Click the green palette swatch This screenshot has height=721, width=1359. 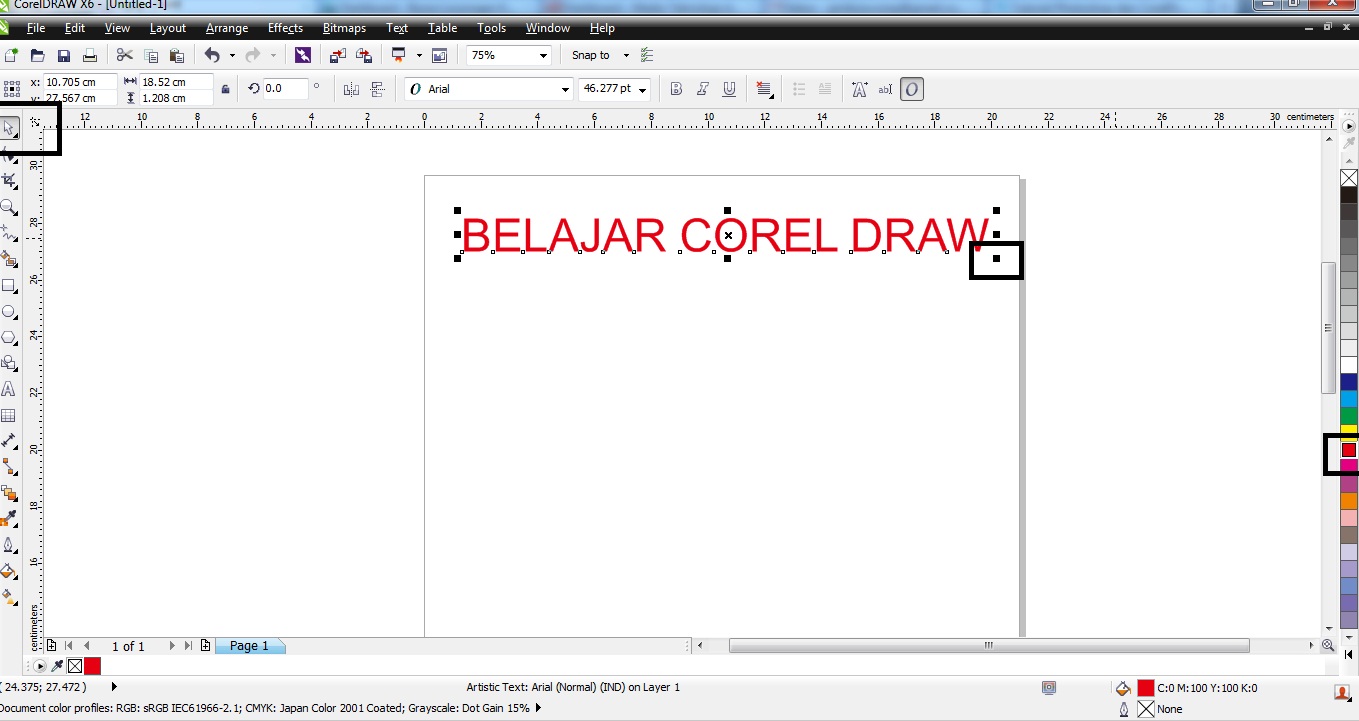click(x=1349, y=415)
